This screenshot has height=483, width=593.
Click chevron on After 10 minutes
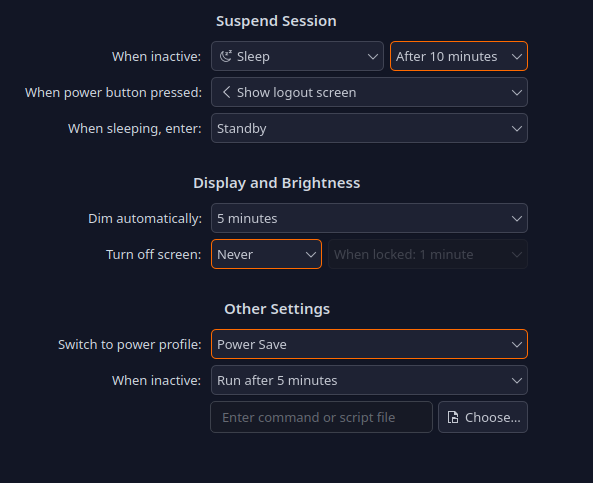coord(517,57)
